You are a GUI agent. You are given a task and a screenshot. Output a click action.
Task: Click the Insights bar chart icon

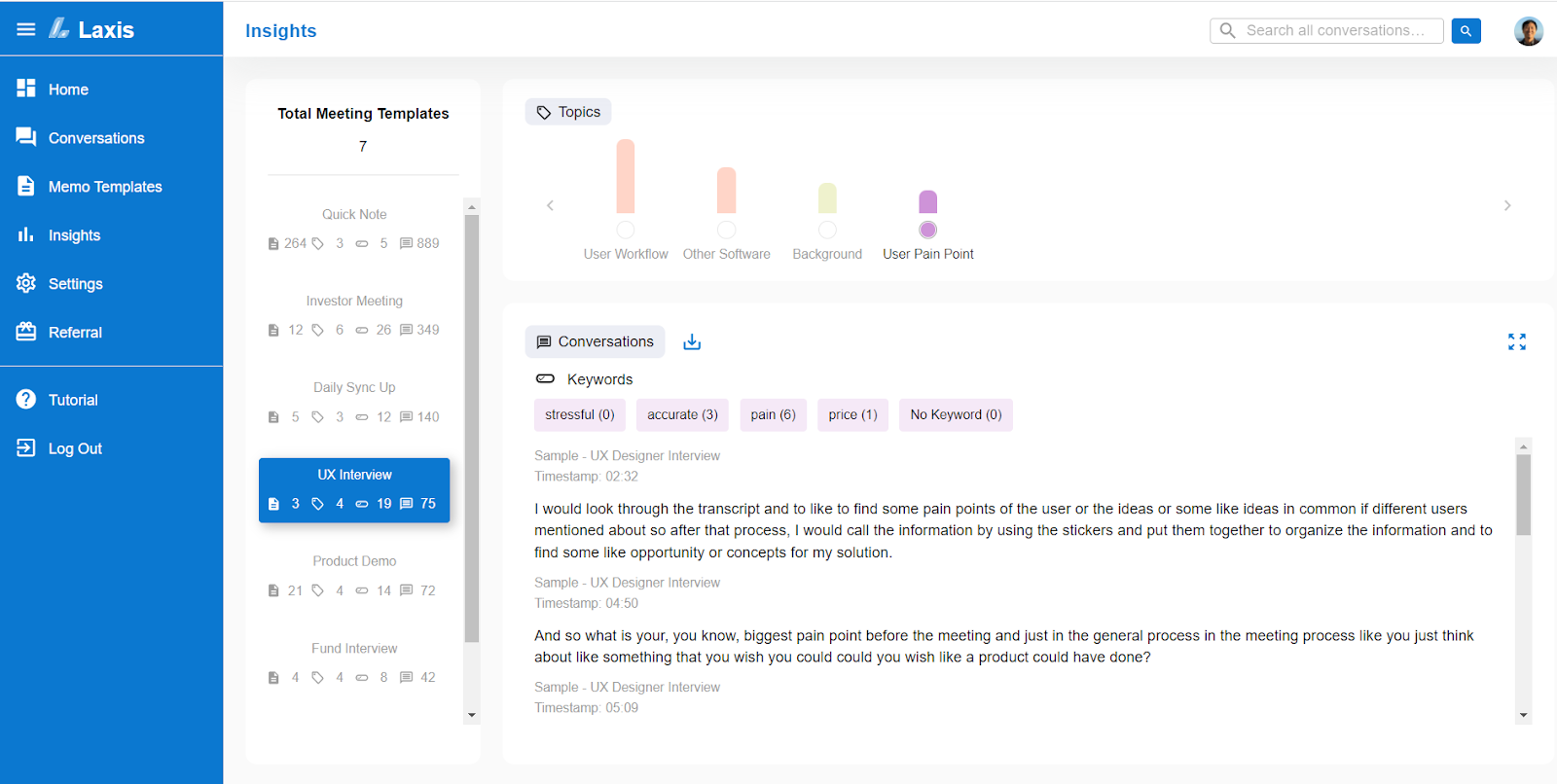(26, 234)
